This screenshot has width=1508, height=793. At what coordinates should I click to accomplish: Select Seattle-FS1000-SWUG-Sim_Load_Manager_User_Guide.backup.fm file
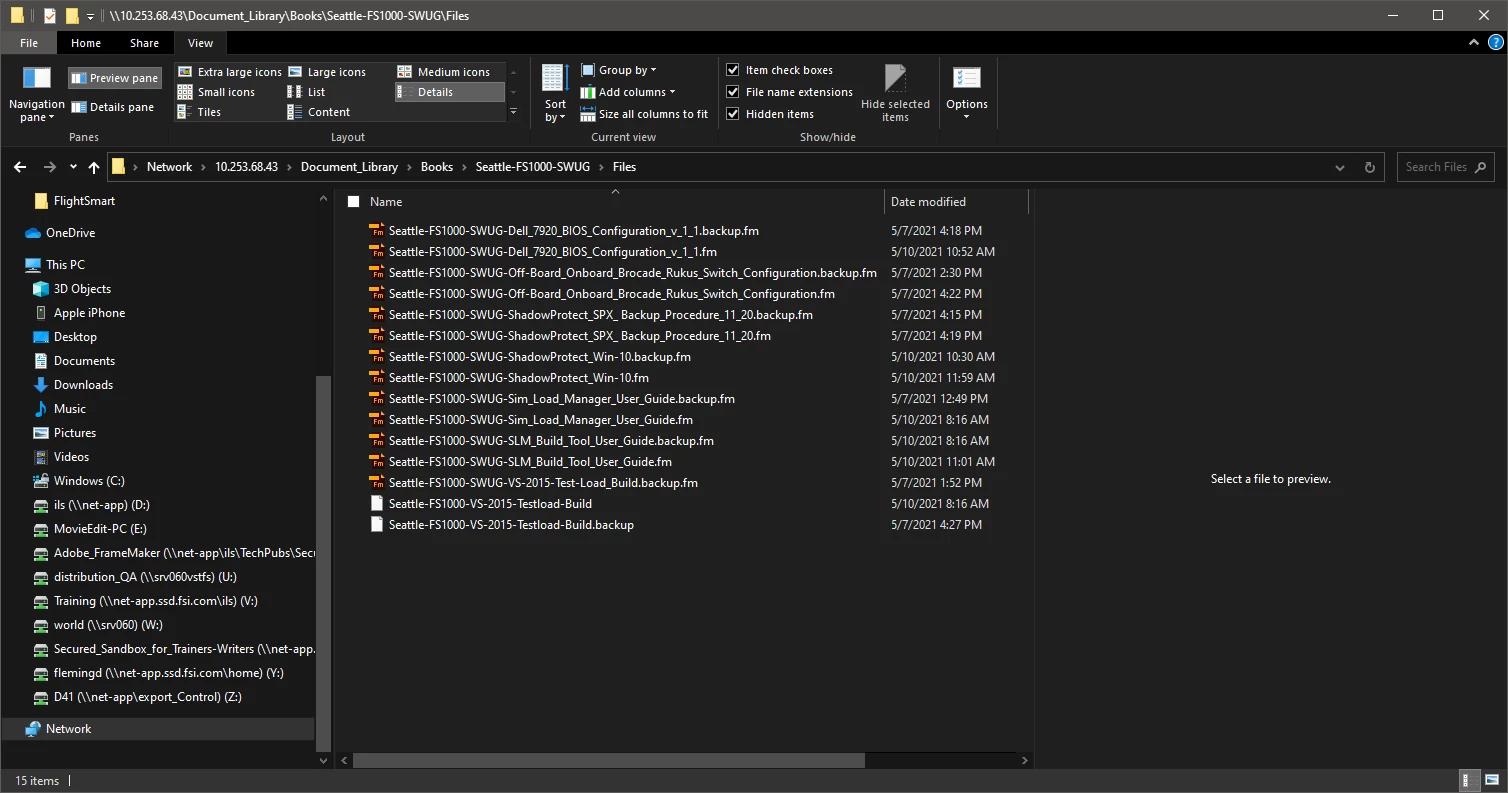[x=561, y=399]
